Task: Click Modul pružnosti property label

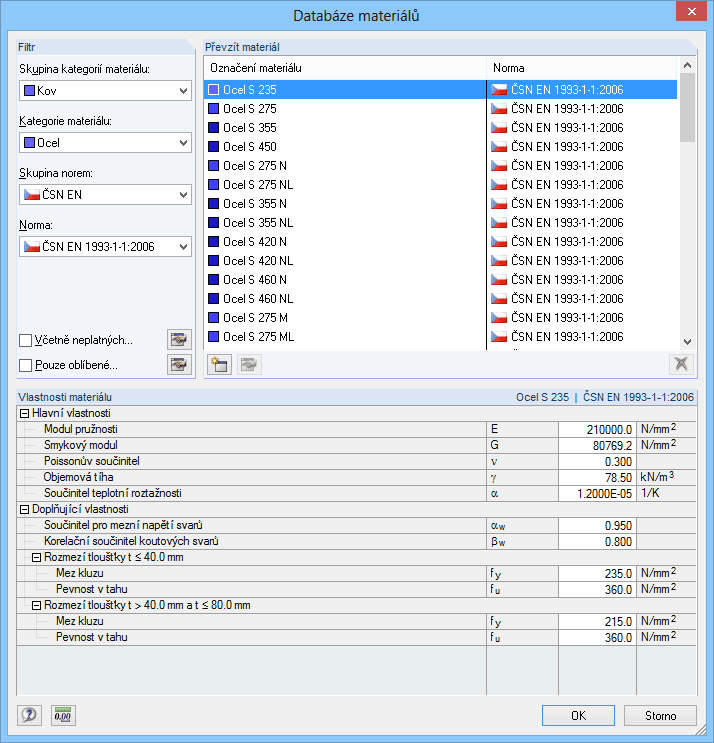Action: click(81, 429)
